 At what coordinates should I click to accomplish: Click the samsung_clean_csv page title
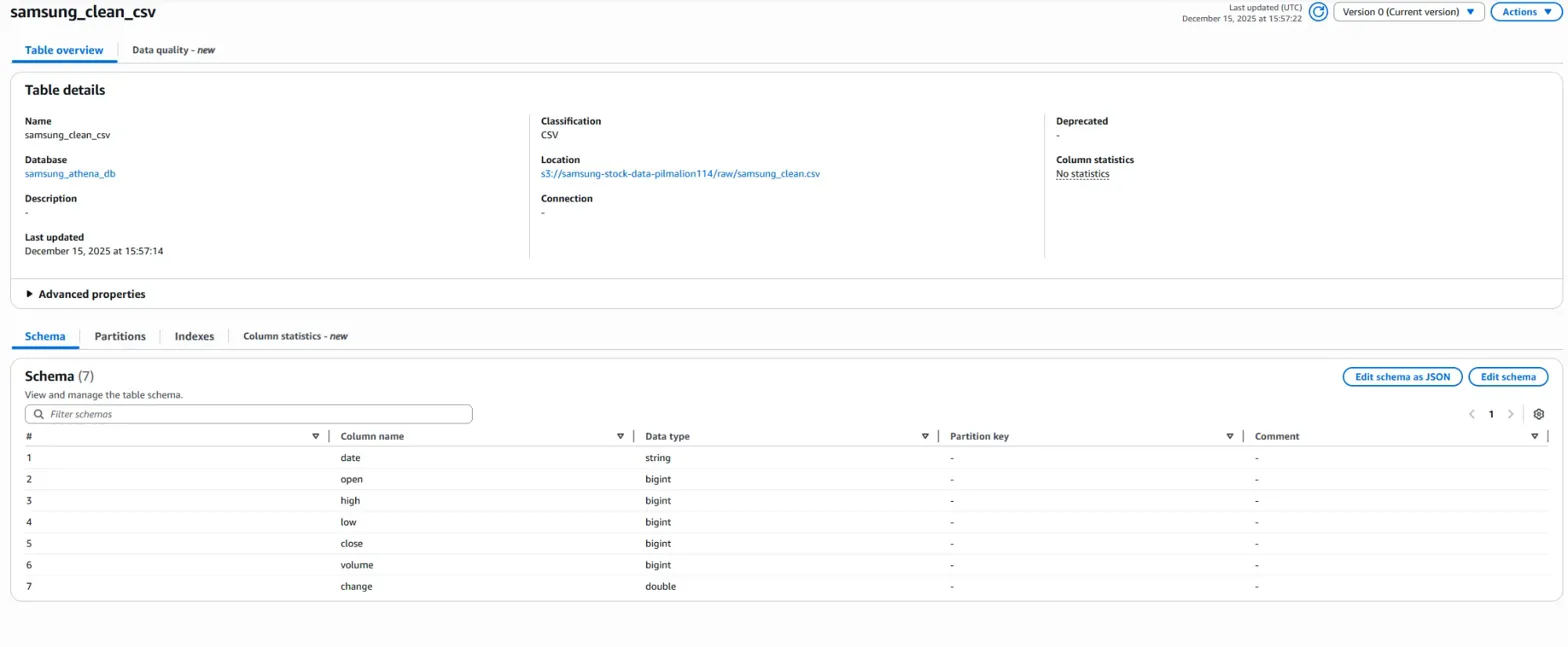(x=83, y=13)
